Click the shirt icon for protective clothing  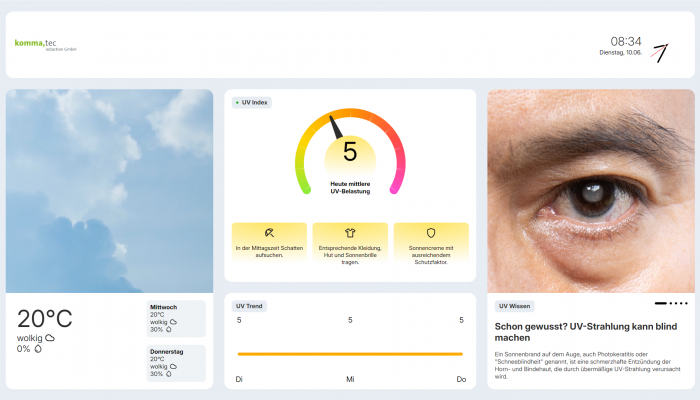(x=350, y=232)
